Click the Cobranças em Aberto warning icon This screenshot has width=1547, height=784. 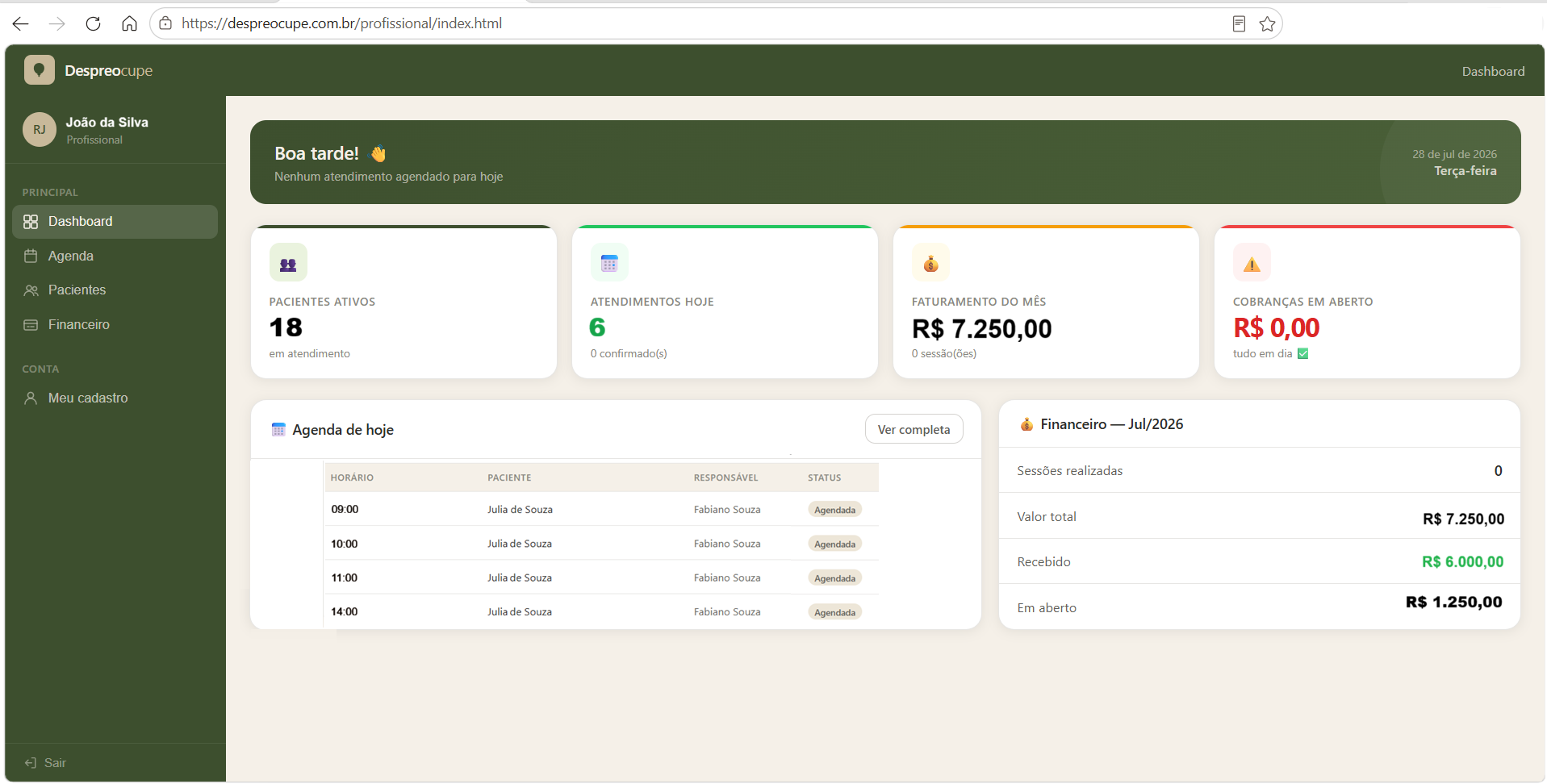(x=1252, y=263)
